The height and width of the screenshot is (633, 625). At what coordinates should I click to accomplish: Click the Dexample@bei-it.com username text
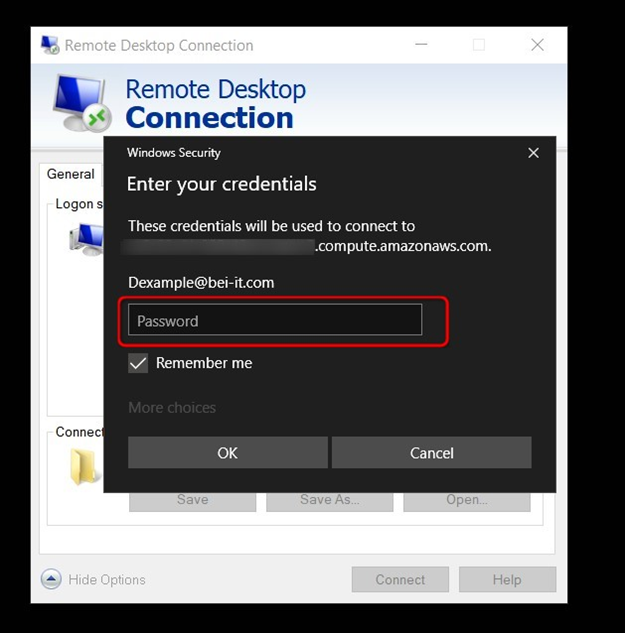[x=201, y=283]
